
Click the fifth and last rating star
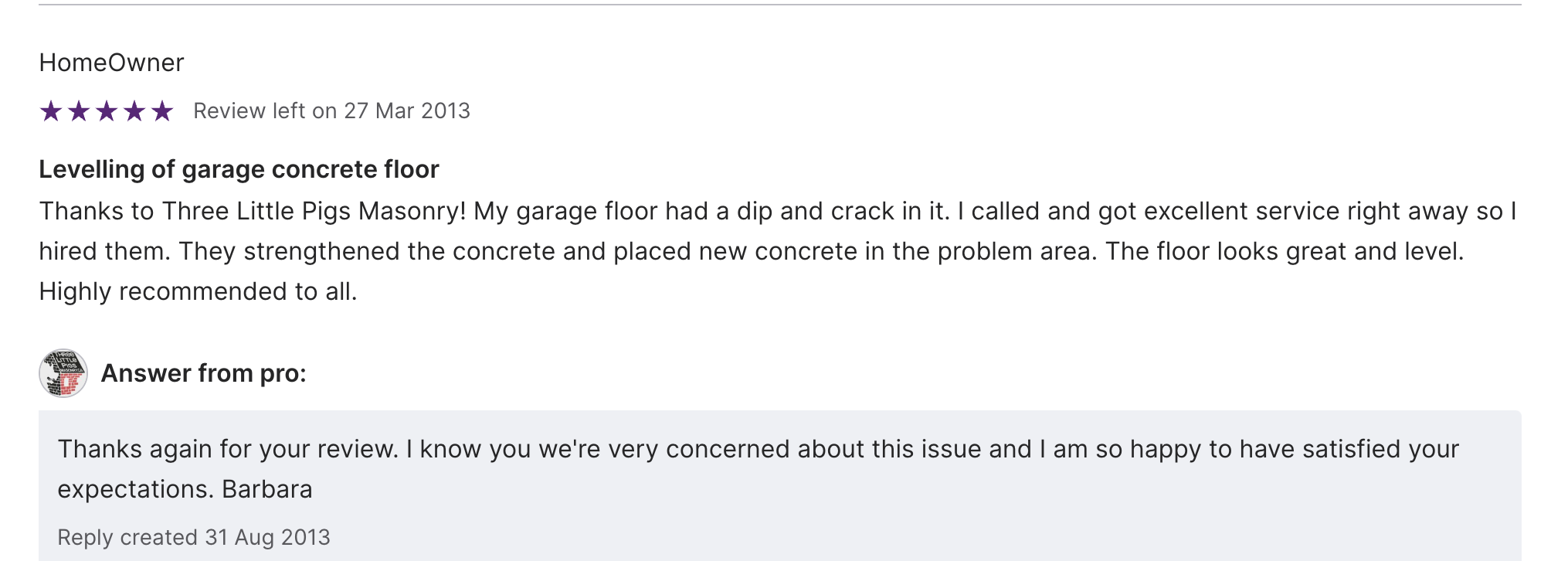point(162,111)
